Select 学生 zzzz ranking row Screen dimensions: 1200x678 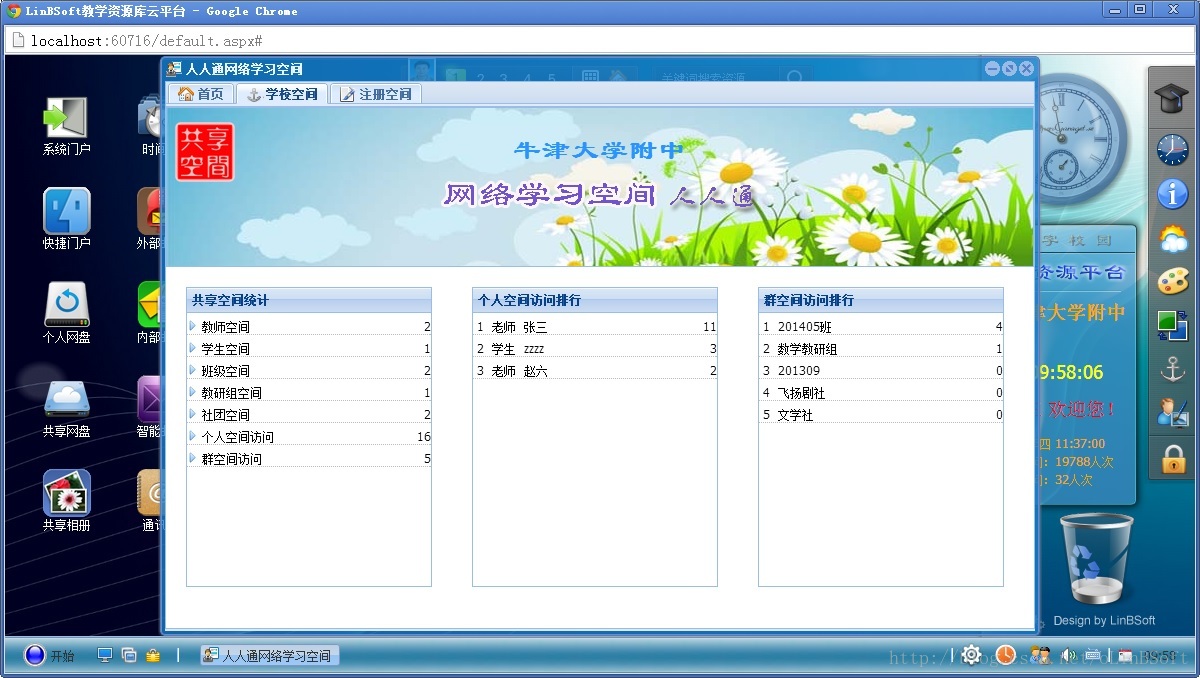click(595, 349)
